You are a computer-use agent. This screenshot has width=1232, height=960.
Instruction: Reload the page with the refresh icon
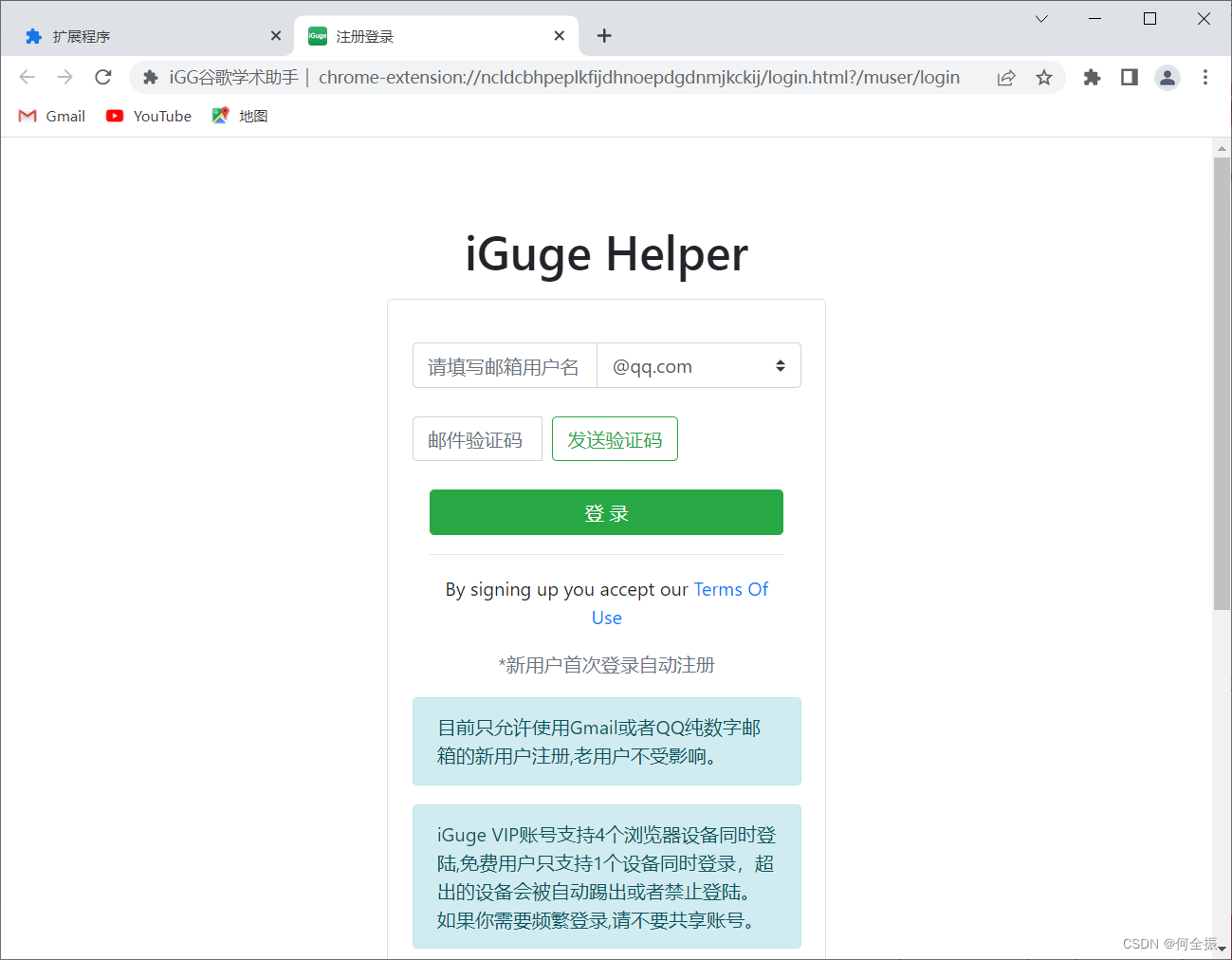point(103,77)
